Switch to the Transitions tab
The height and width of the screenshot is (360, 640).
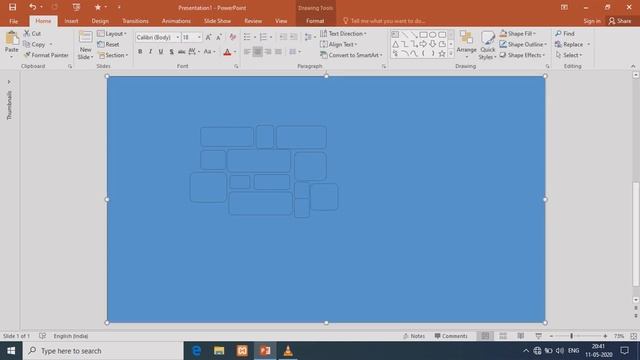(135, 21)
